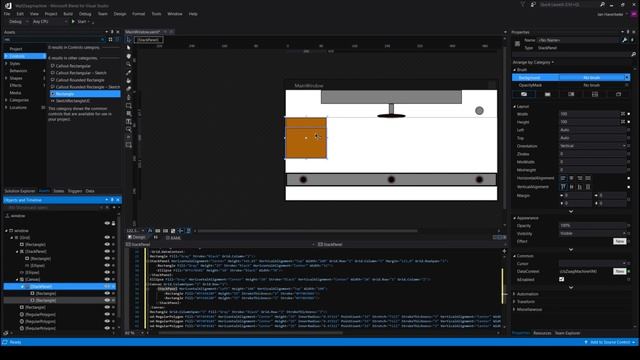Open the Window menu
Screen dimensions: 640x360
tap(175, 14)
